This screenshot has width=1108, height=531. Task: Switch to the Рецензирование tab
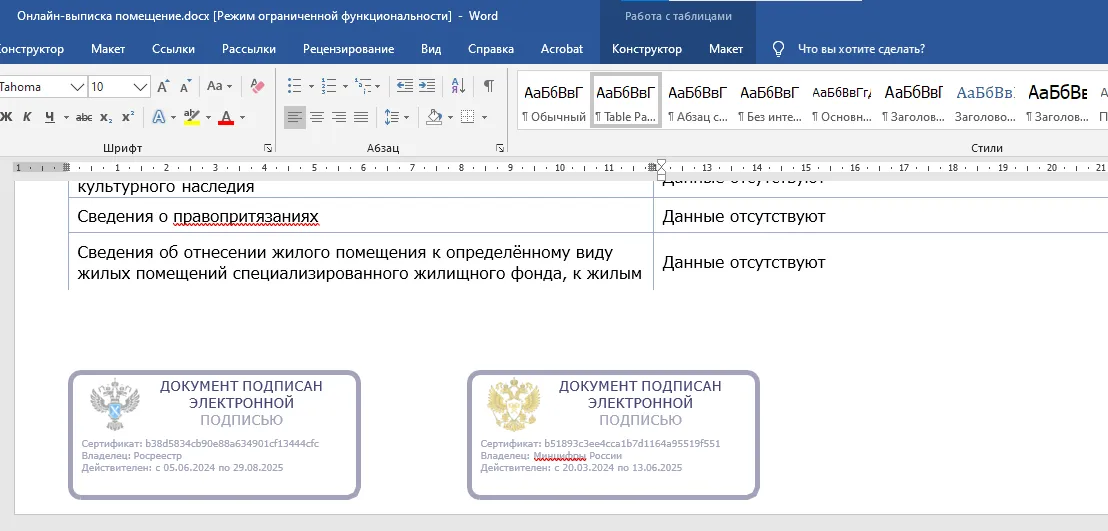tap(350, 49)
